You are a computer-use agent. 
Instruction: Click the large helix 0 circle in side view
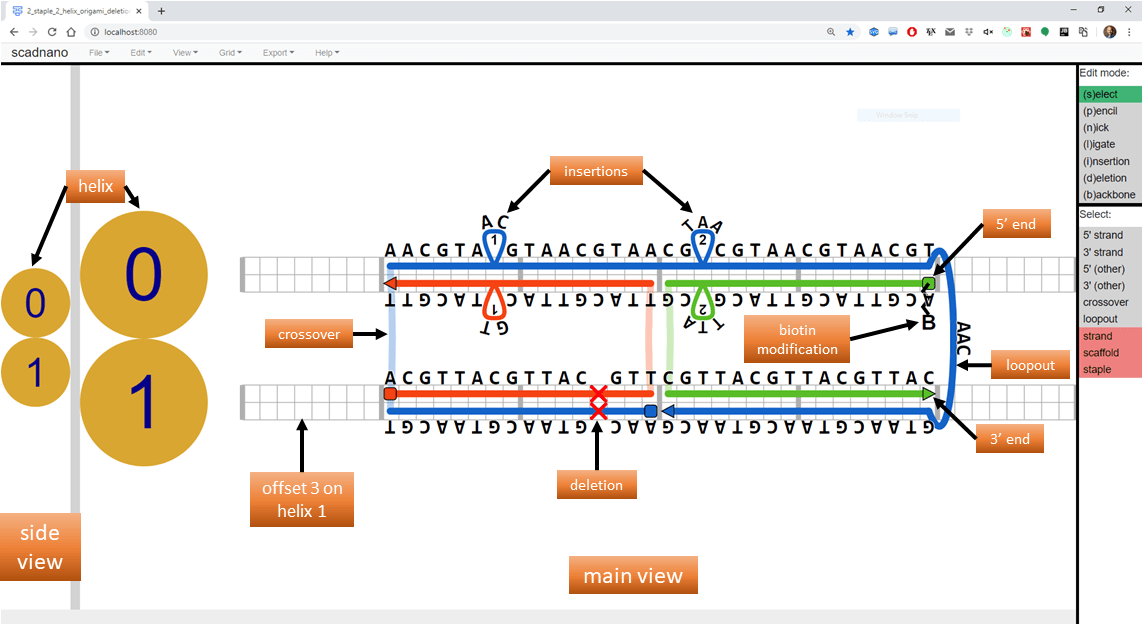(x=143, y=275)
